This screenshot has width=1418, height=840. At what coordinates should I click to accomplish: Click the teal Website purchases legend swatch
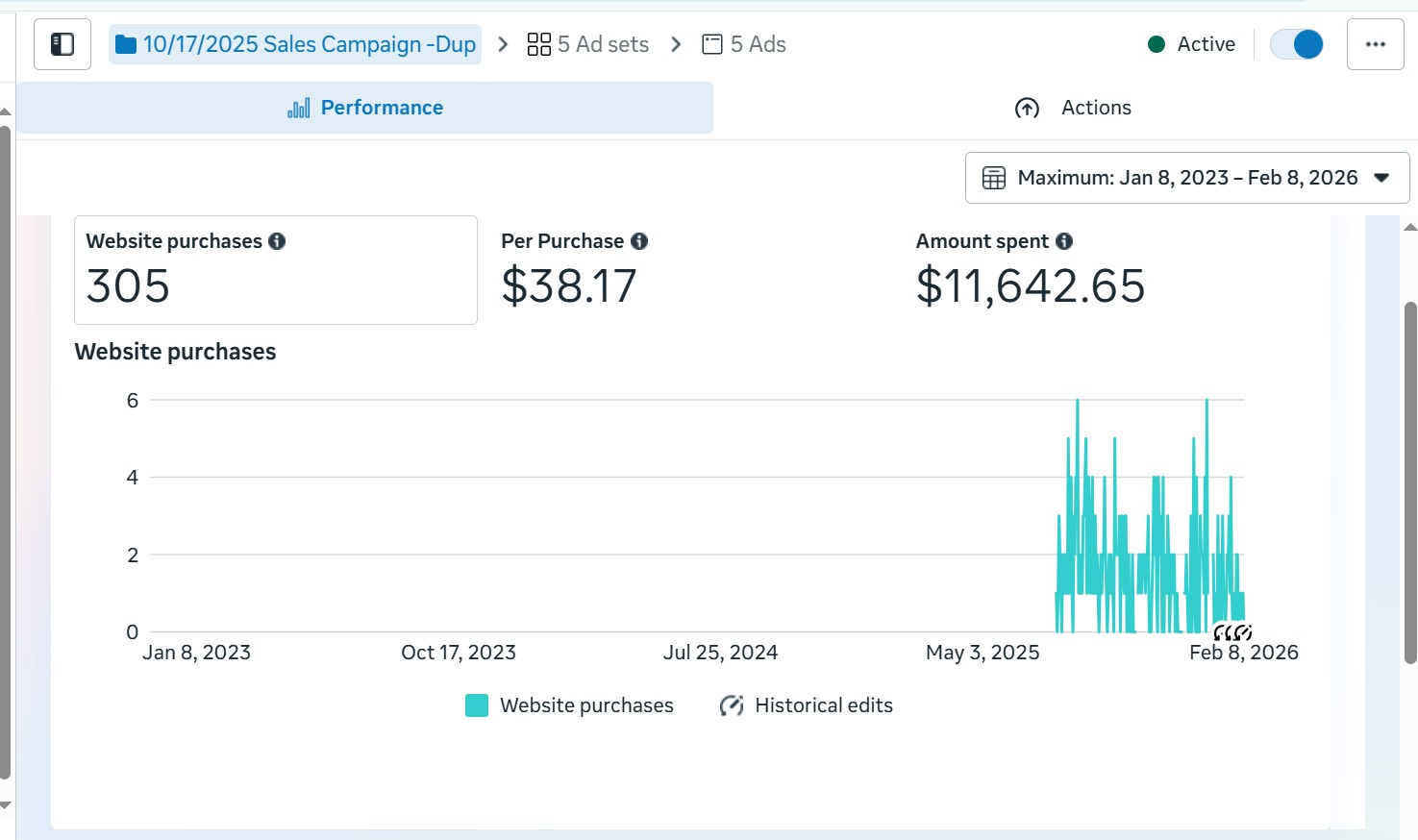click(477, 705)
